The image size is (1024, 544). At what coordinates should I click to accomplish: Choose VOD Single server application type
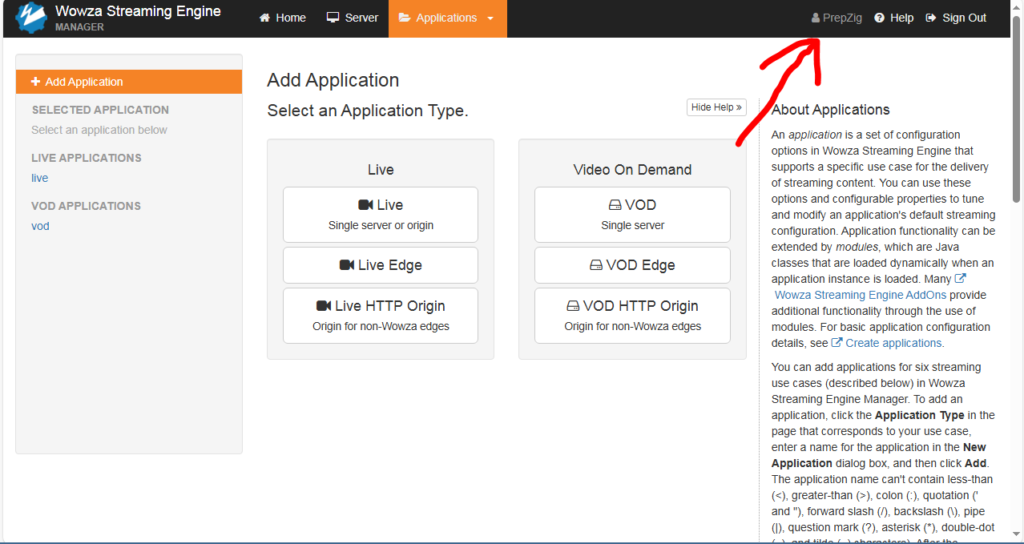point(632,215)
